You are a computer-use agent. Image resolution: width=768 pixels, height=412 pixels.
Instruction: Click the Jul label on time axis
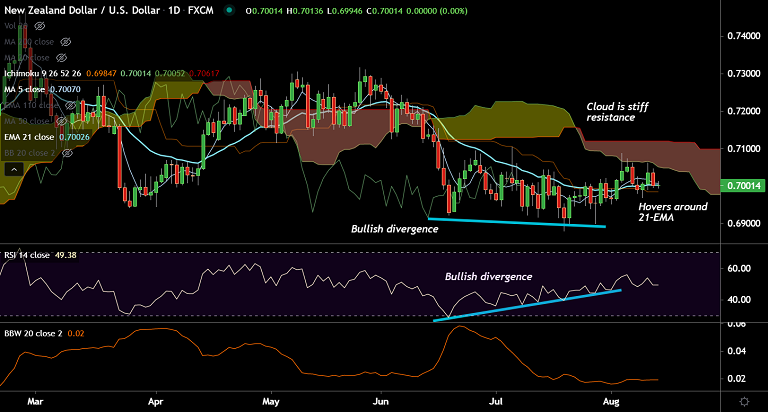coord(496,402)
